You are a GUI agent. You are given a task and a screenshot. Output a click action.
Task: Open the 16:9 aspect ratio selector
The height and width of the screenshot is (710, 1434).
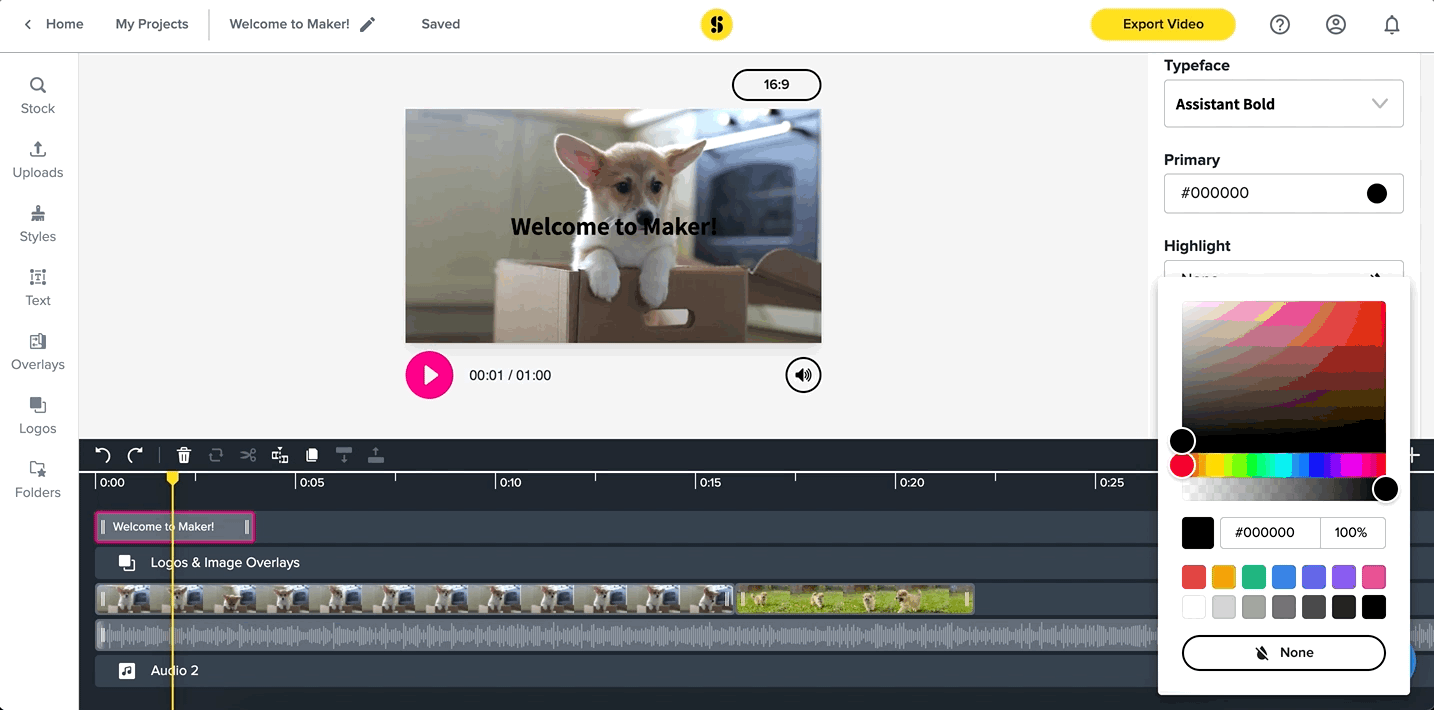point(776,85)
